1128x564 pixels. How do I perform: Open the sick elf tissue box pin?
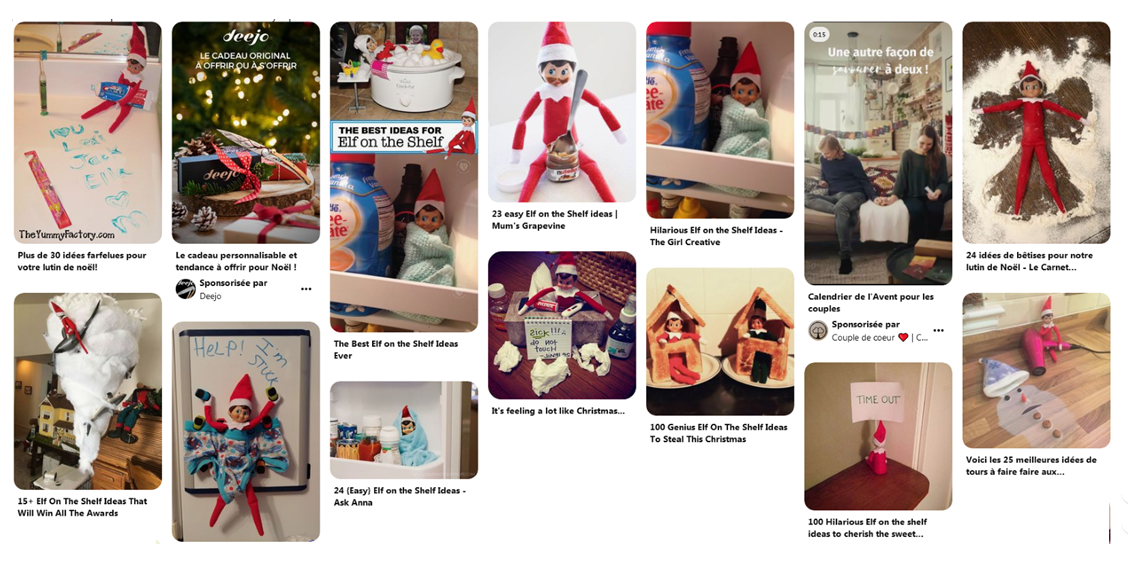[562, 325]
